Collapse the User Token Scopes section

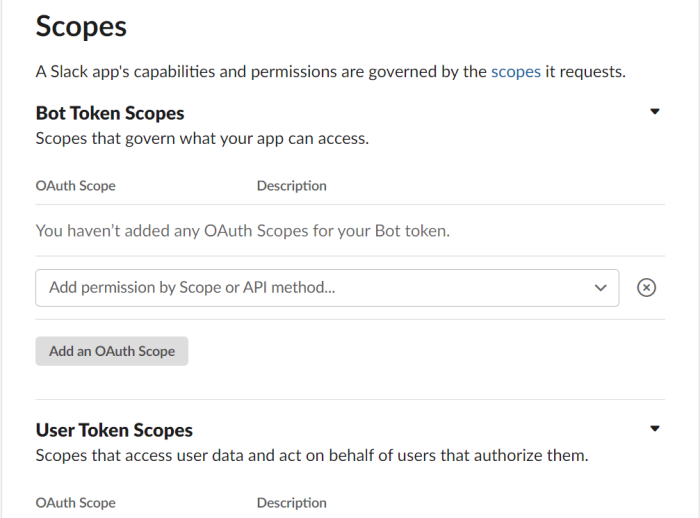[x=654, y=429]
